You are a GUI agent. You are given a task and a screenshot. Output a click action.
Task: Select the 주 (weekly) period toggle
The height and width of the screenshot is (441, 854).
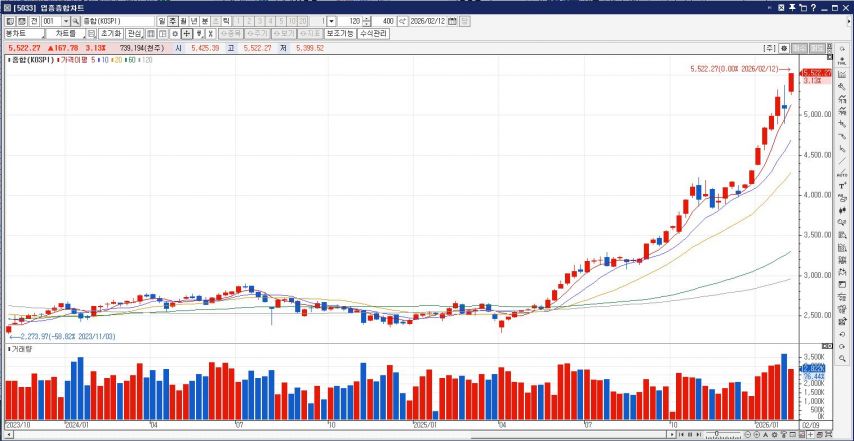pyautogui.click(x=172, y=20)
